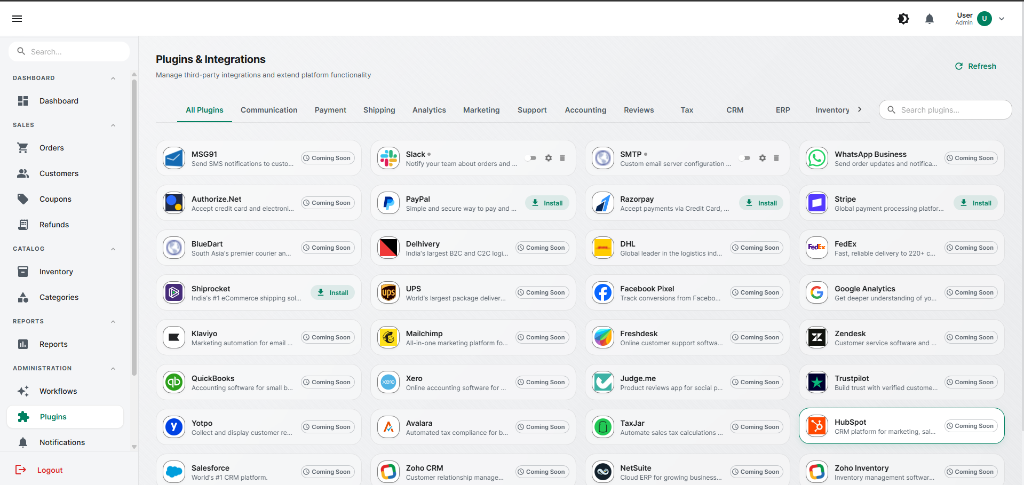
Task: Click the Delhivery logo icon
Action: [x=389, y=247]
